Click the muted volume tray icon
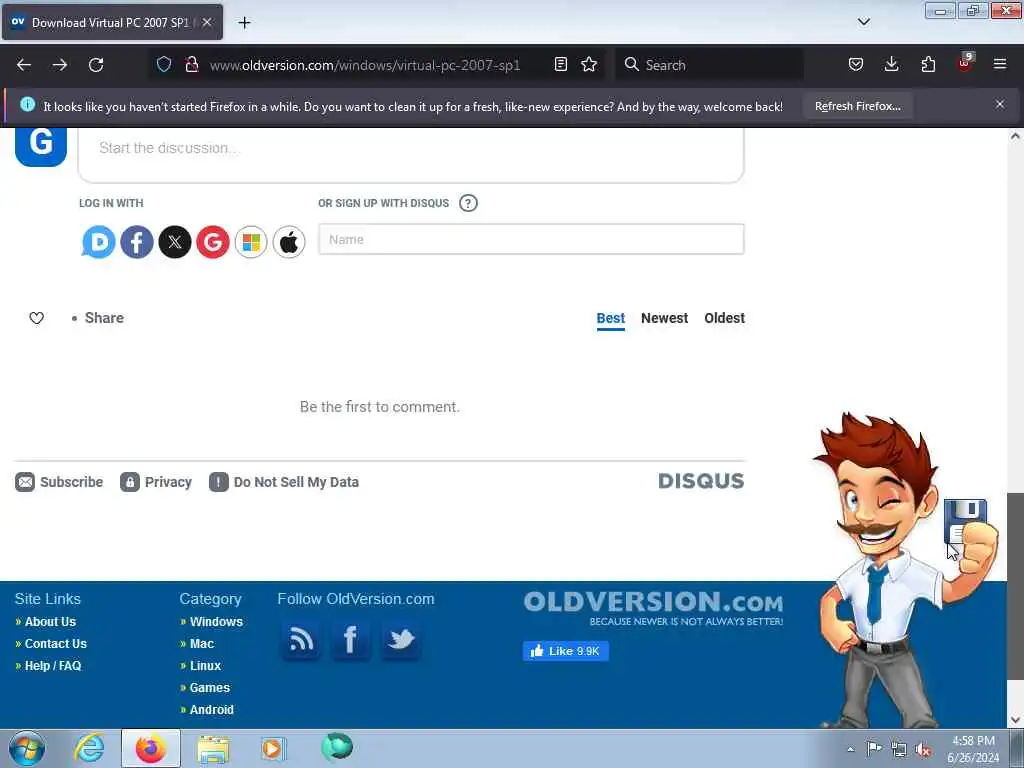This screenshot has height=768, width=1024. pyautogui.click(x=923, y=749)
